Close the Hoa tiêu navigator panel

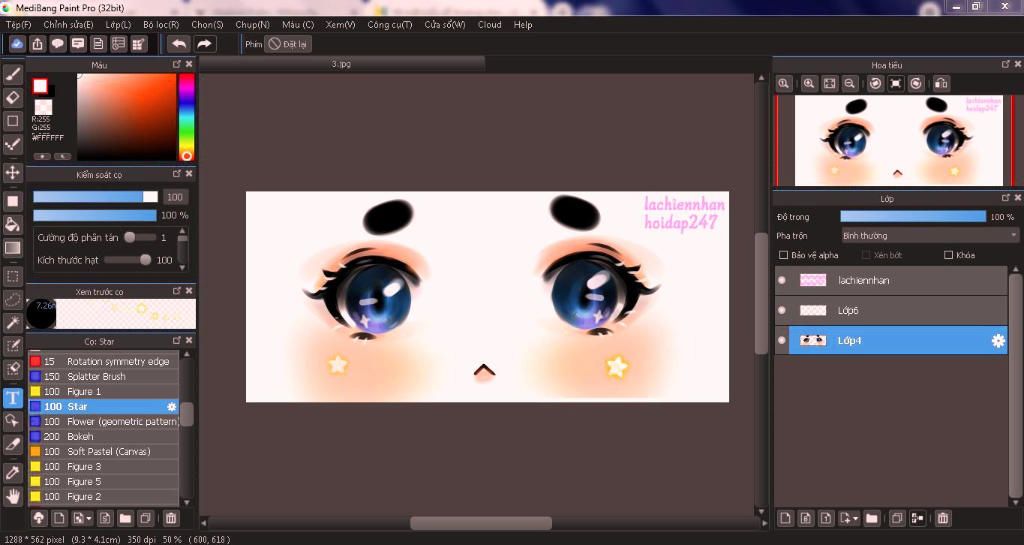point(1017,65)
